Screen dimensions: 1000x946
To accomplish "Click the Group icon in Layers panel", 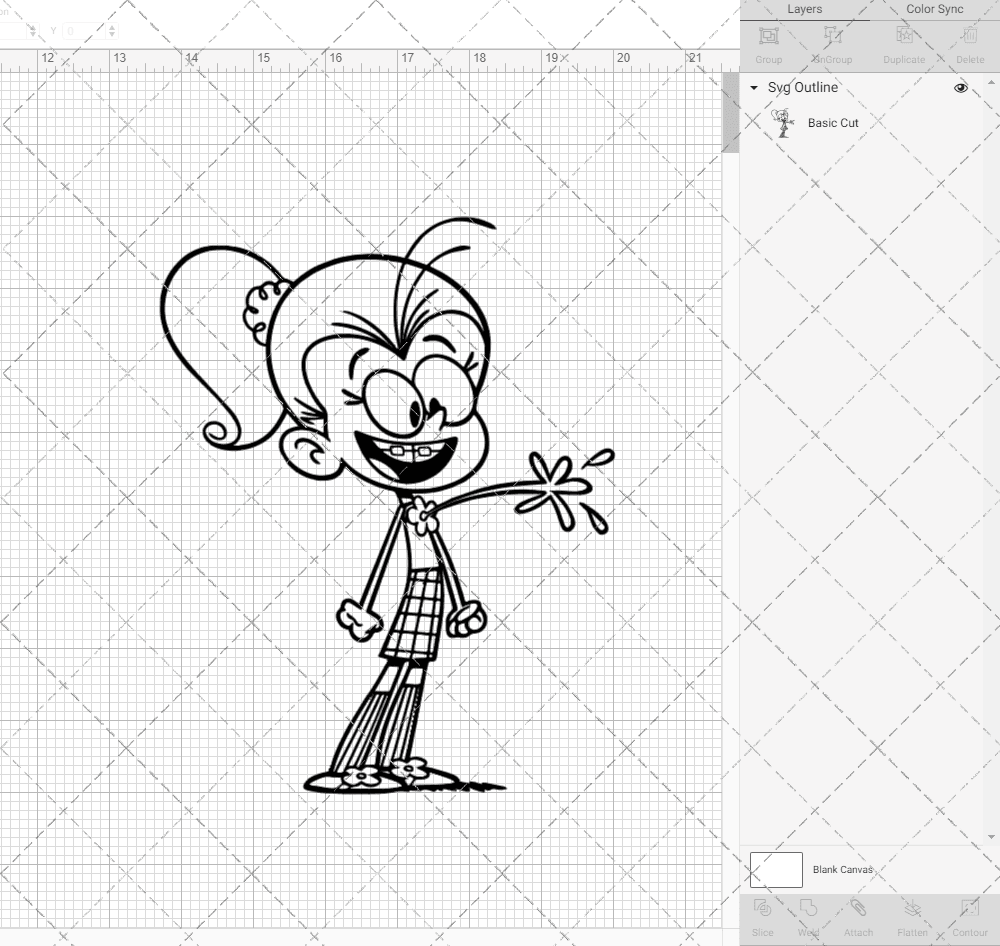I will coord(768,36).
